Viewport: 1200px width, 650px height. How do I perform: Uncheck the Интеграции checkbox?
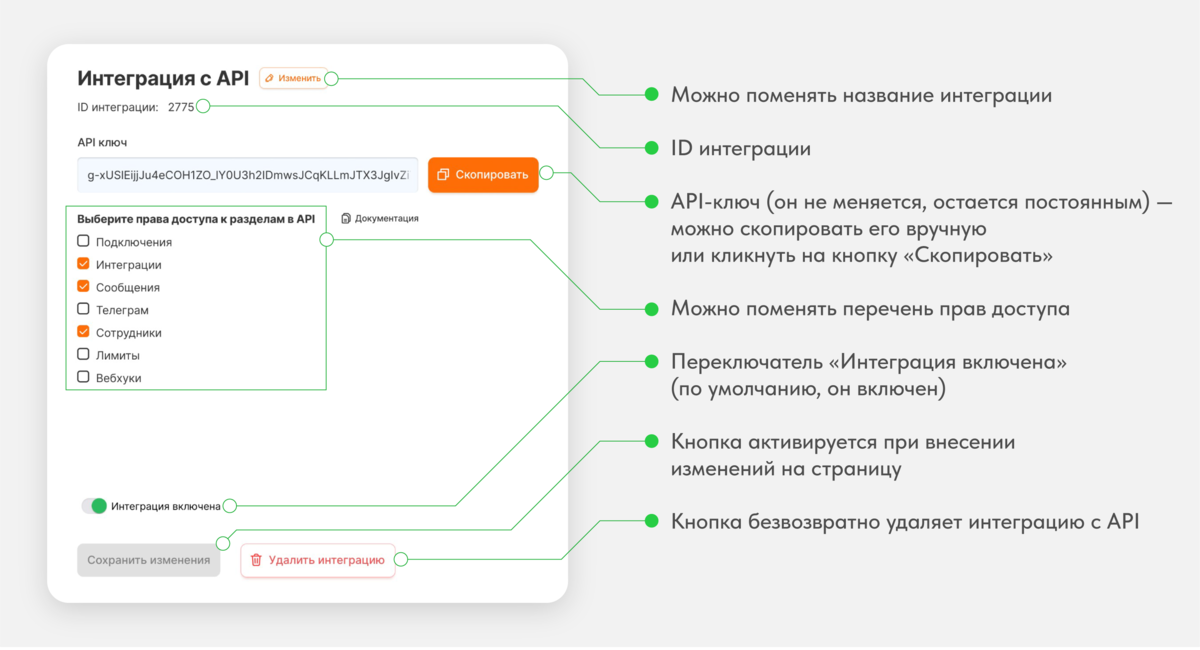tap(84, 264)
